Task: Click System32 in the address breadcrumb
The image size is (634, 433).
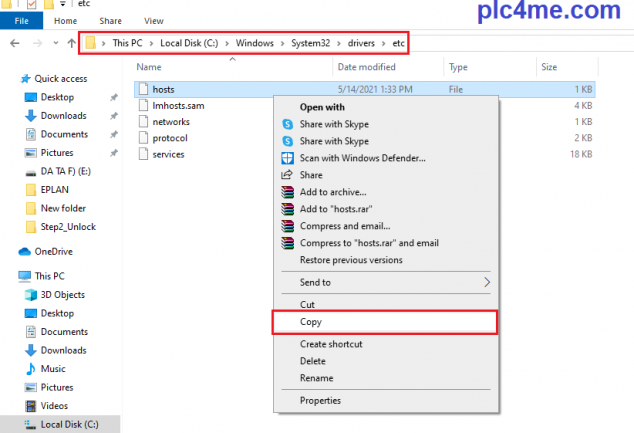Action: (x=313, y=44)
